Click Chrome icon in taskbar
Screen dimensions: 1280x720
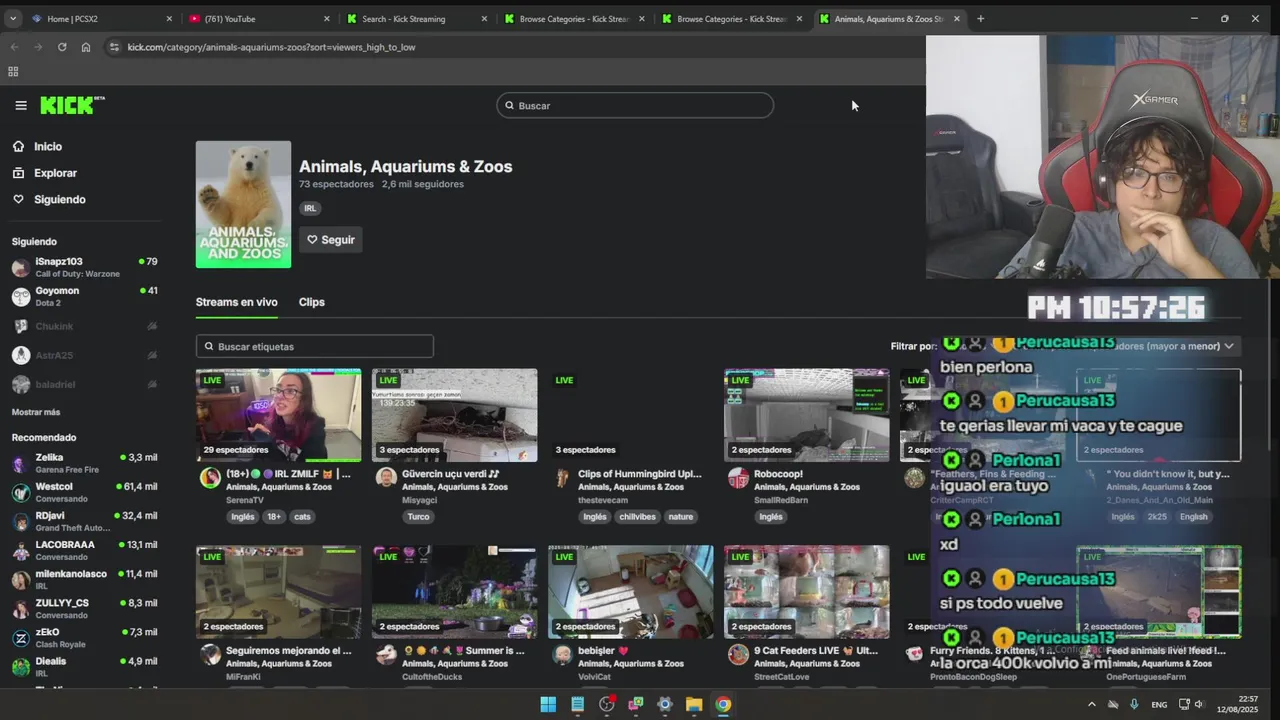click(723, 704)
